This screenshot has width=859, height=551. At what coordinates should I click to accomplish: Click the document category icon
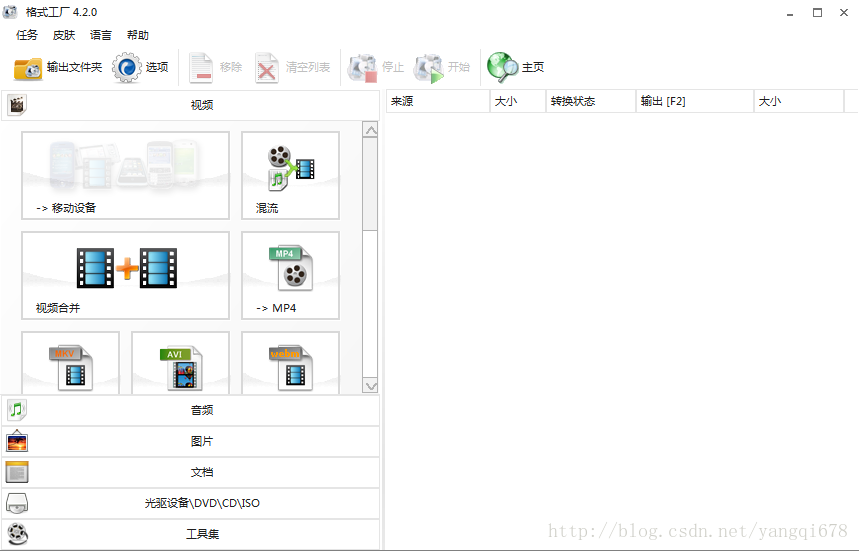(17, 472)
